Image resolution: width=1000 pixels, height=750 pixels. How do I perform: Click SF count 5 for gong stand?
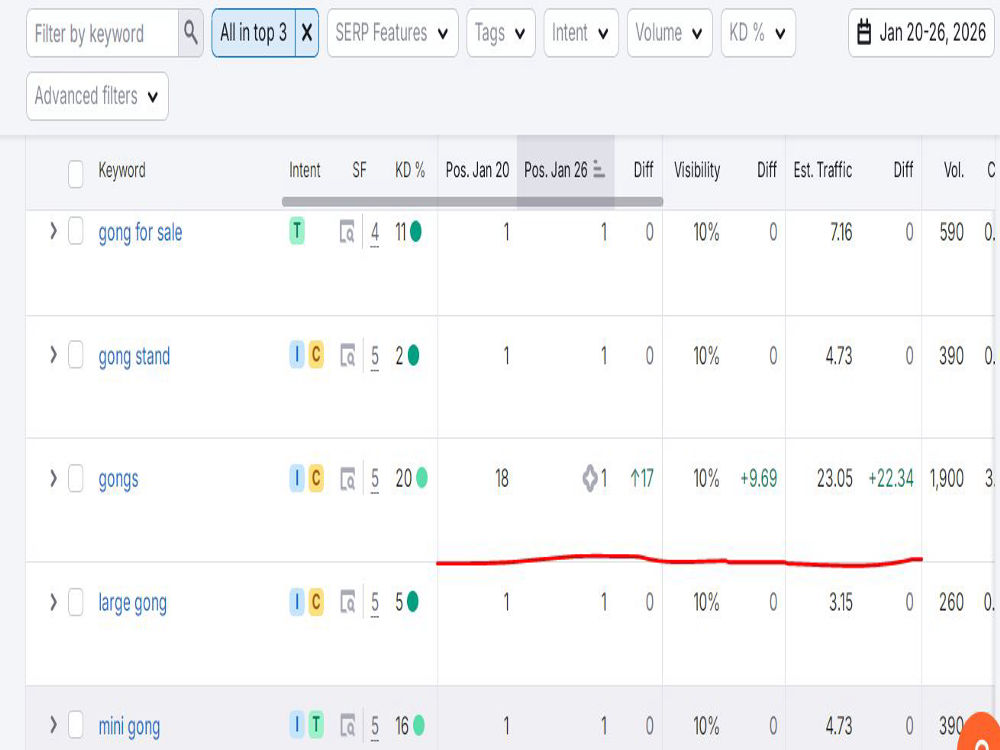tap(375, 356)
